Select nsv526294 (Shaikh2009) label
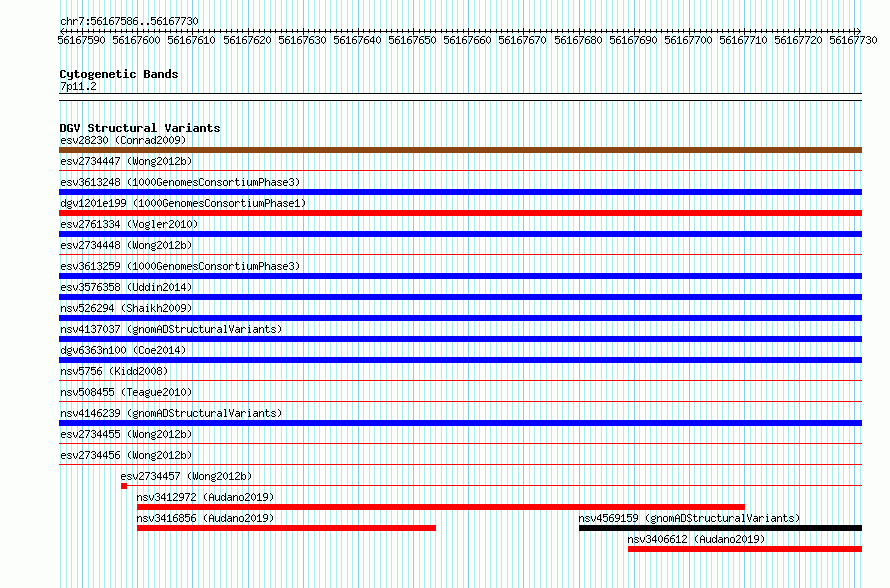This screenshot has height=588, width=890. point(126,308)
